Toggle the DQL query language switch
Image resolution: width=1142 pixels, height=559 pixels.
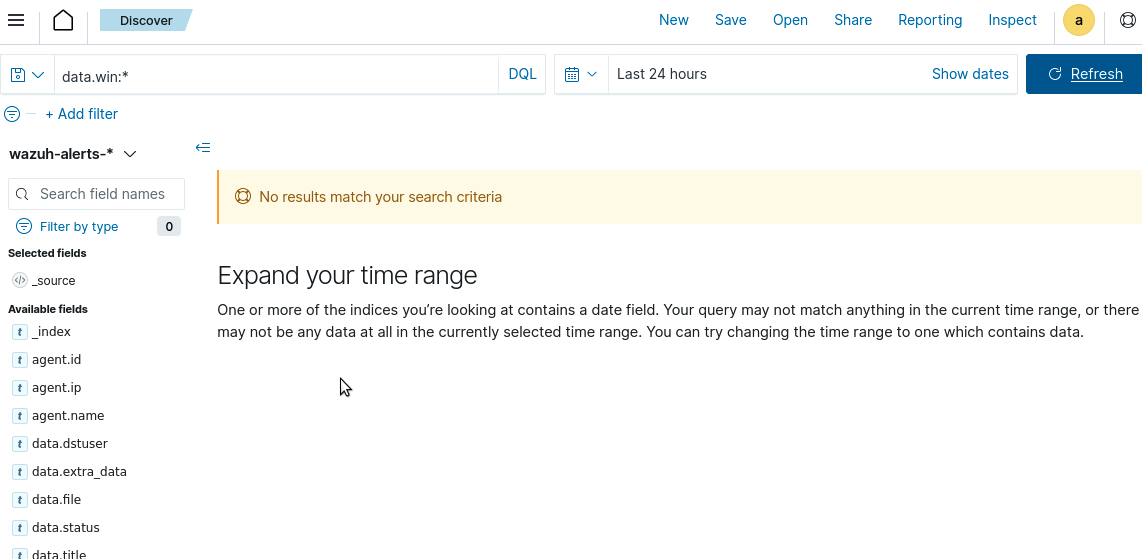pos(522,75)
